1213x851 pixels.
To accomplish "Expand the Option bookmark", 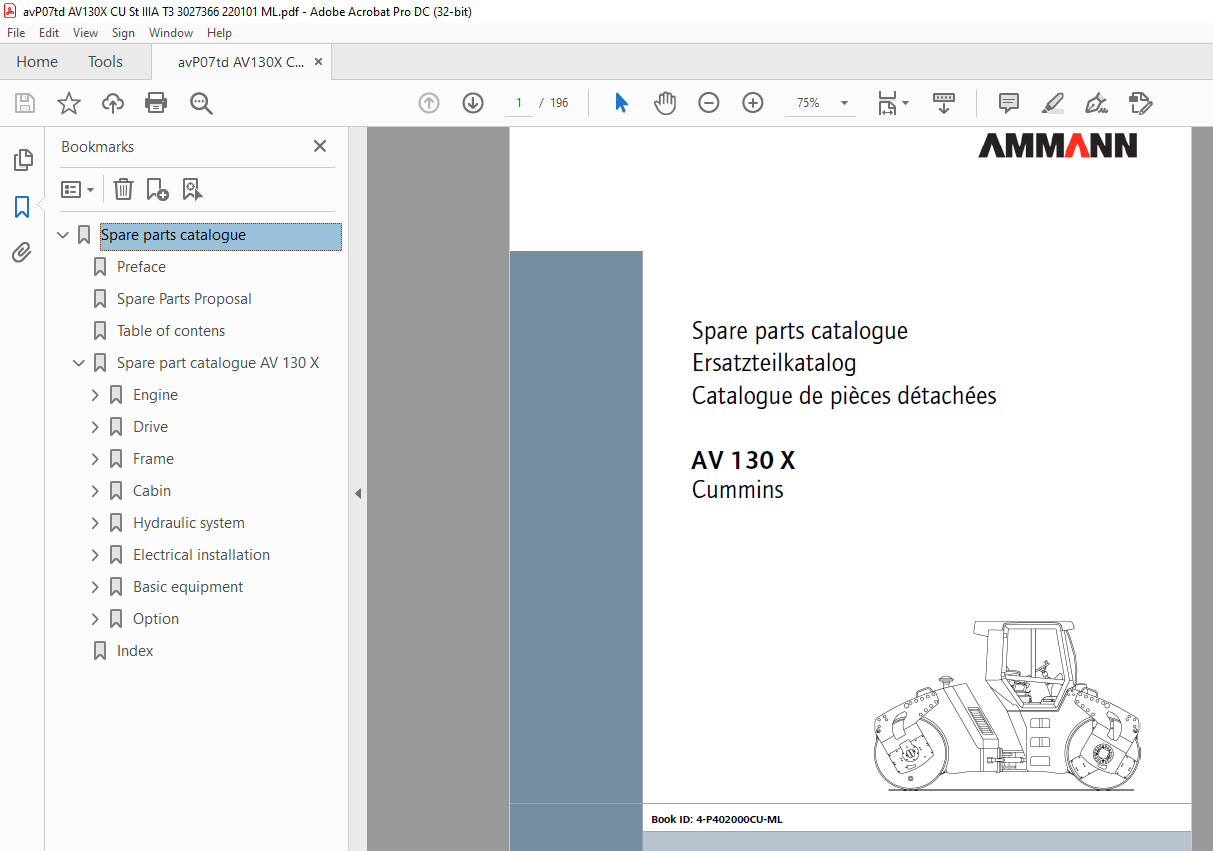I will 95,619.
